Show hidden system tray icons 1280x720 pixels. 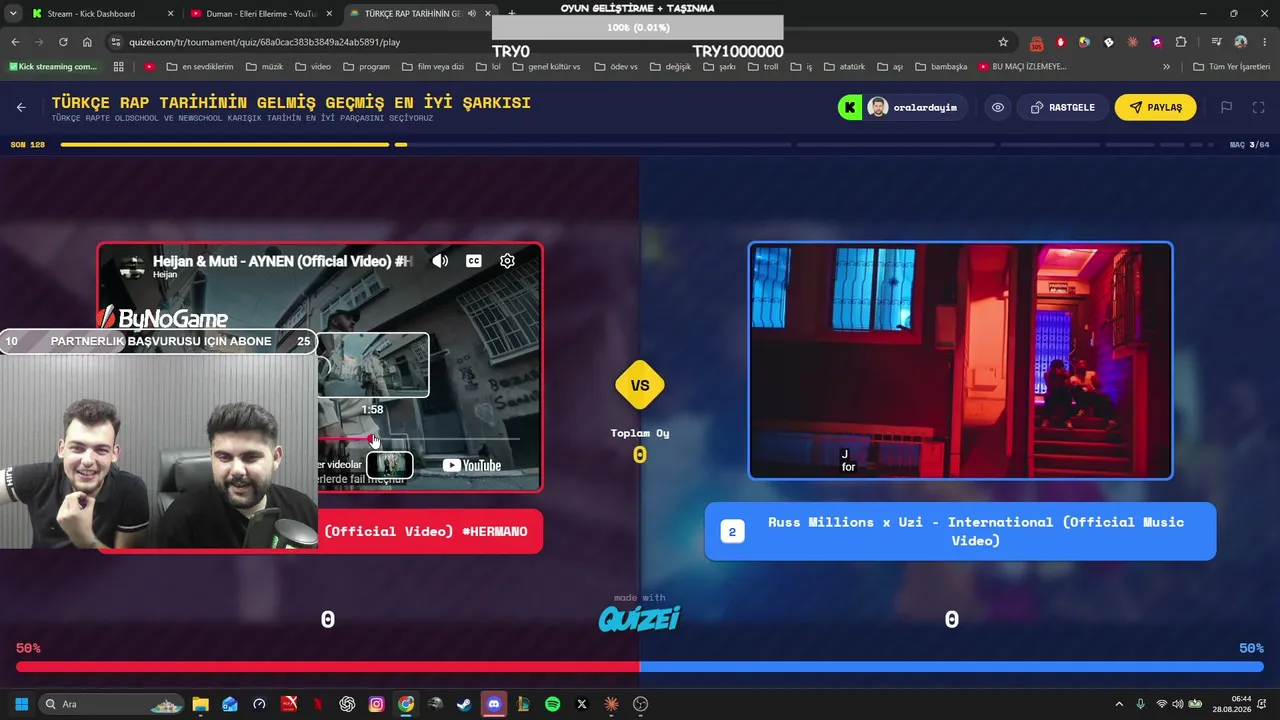pos(1119,704)
